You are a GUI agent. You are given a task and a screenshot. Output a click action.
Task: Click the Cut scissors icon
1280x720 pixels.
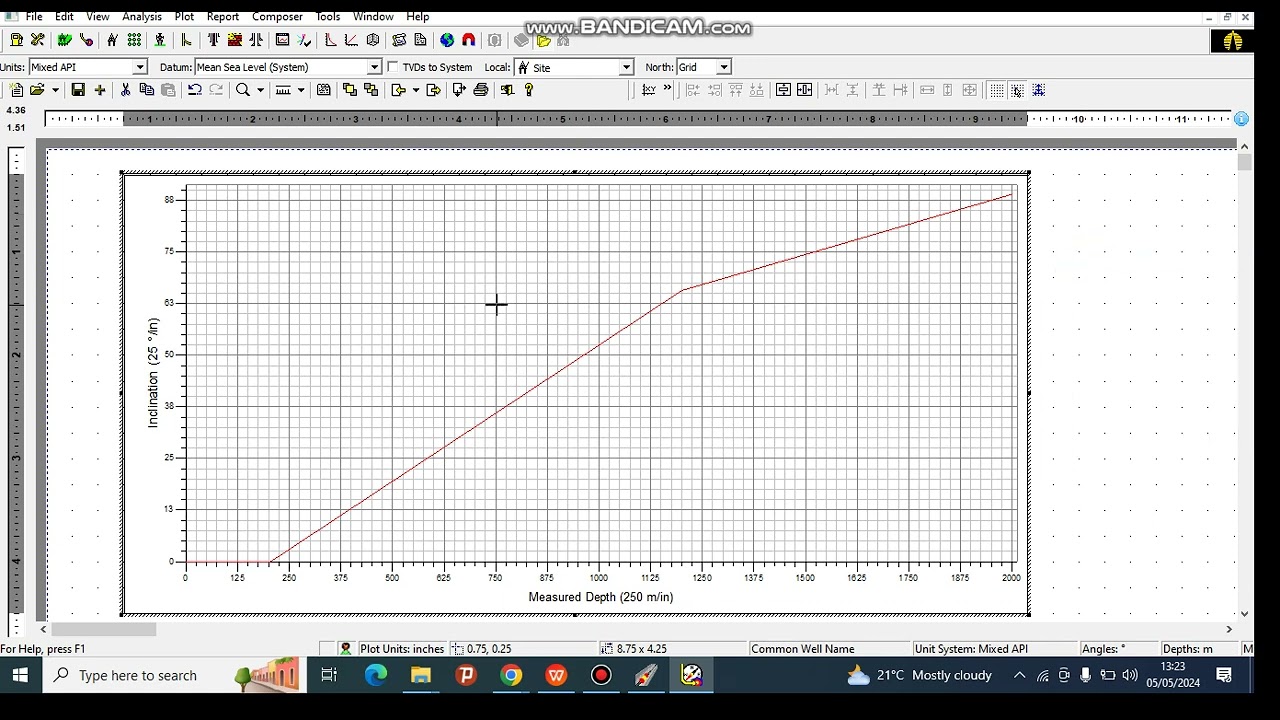(x=125, y=90)
